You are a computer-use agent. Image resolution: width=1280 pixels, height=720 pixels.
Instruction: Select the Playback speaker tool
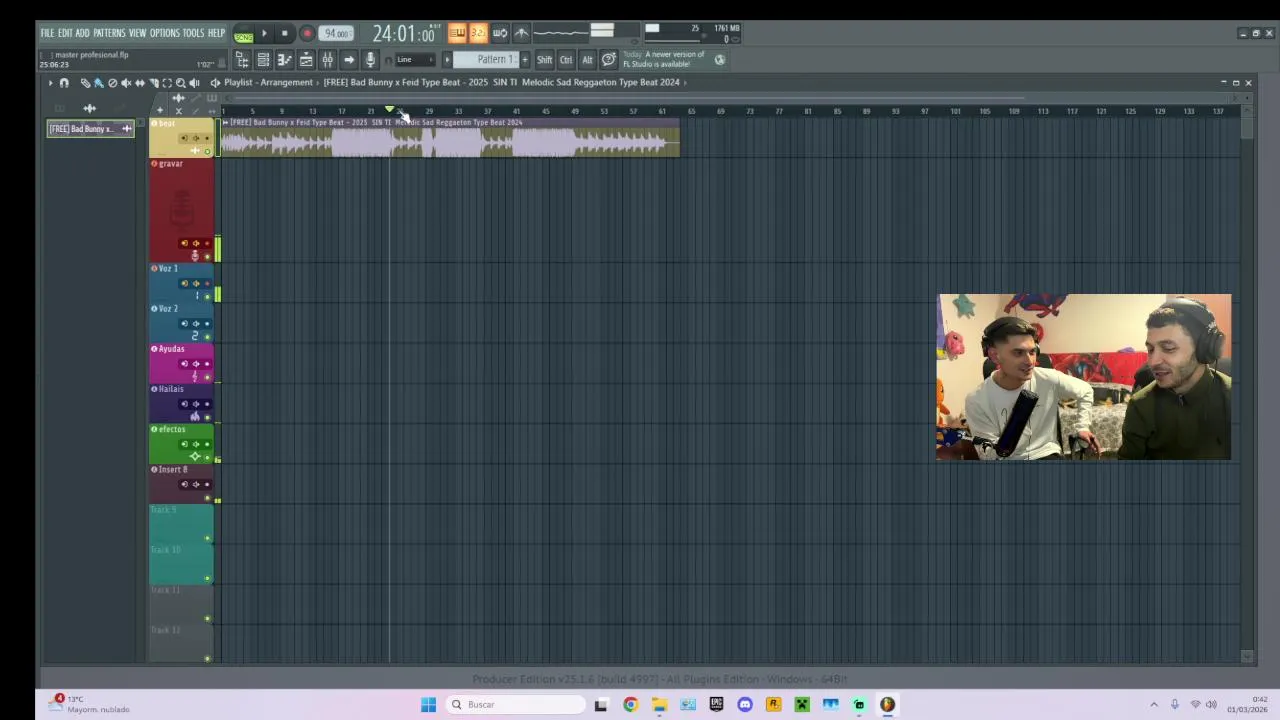tap(194, 83)
